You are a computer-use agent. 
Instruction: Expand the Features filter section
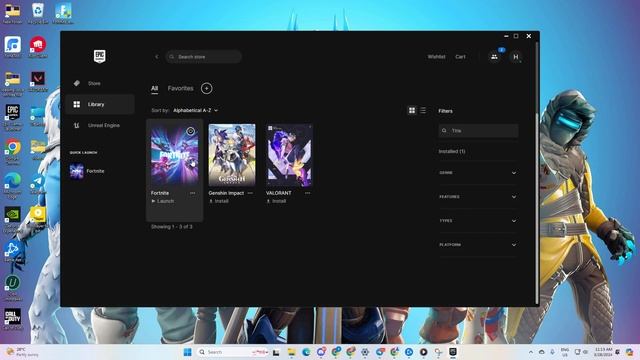point(478,197)
